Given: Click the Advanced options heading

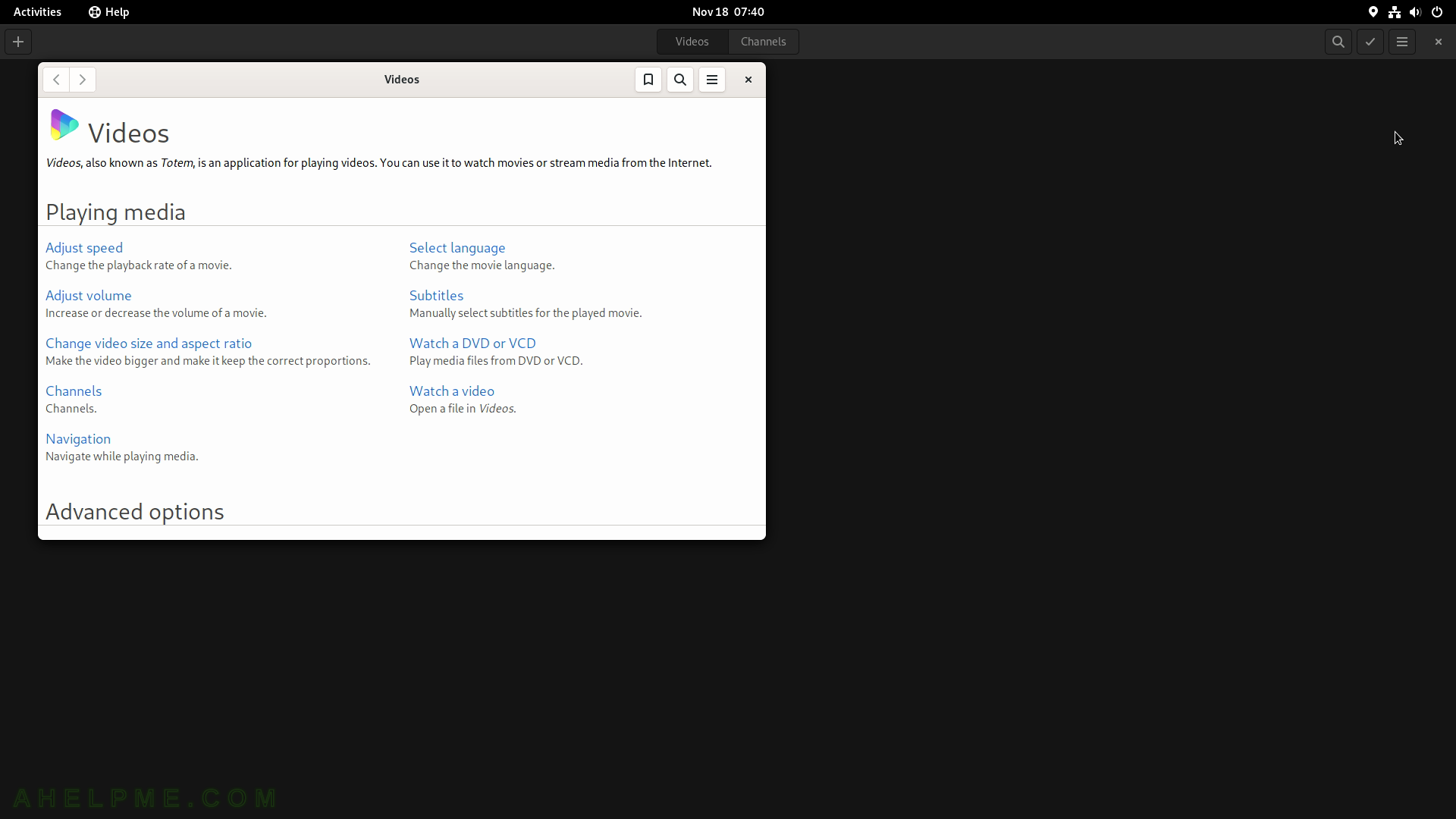Looking at the screenshot, I should [135, 512].
